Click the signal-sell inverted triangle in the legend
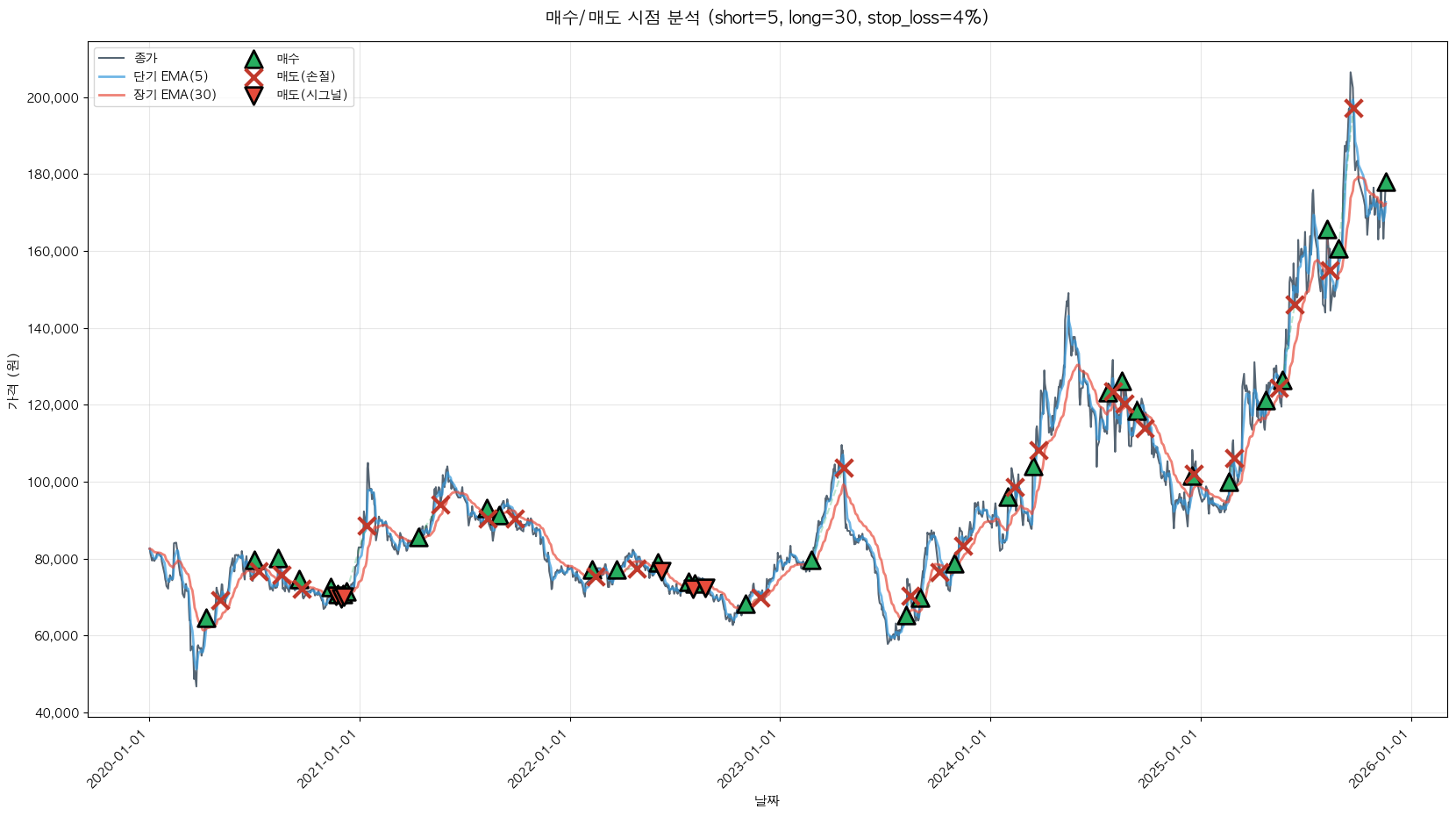The width and height of the screenshot is (1456, 816). [x=253, y=96]
